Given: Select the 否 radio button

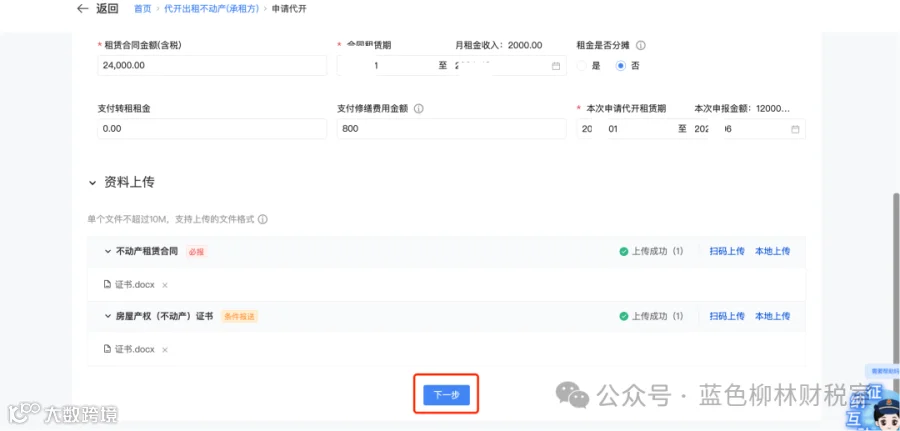Looking at the screenshot, I should tap(620, 66).
